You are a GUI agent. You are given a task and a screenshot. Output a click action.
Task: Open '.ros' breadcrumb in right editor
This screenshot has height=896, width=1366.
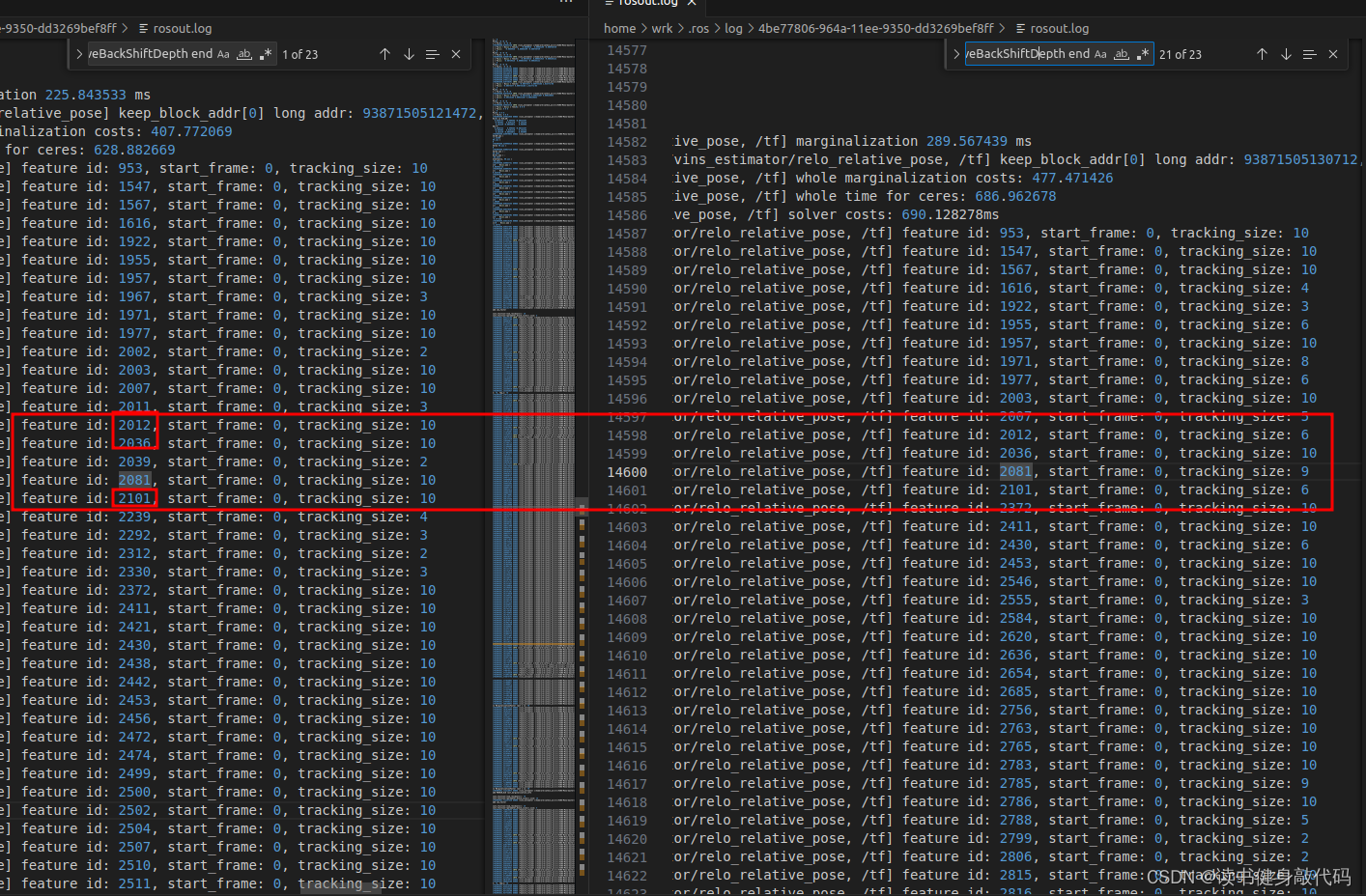[698, 29]
